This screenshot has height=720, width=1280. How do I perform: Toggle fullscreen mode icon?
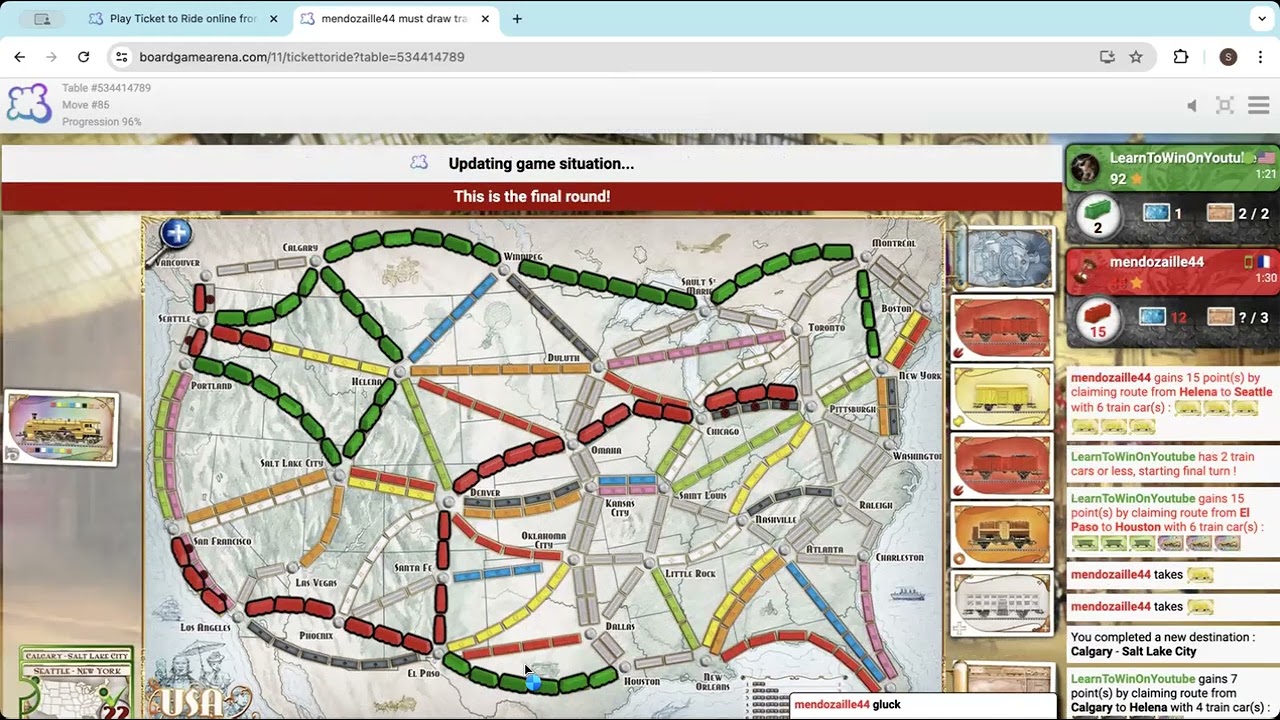tap(1225, 105)
